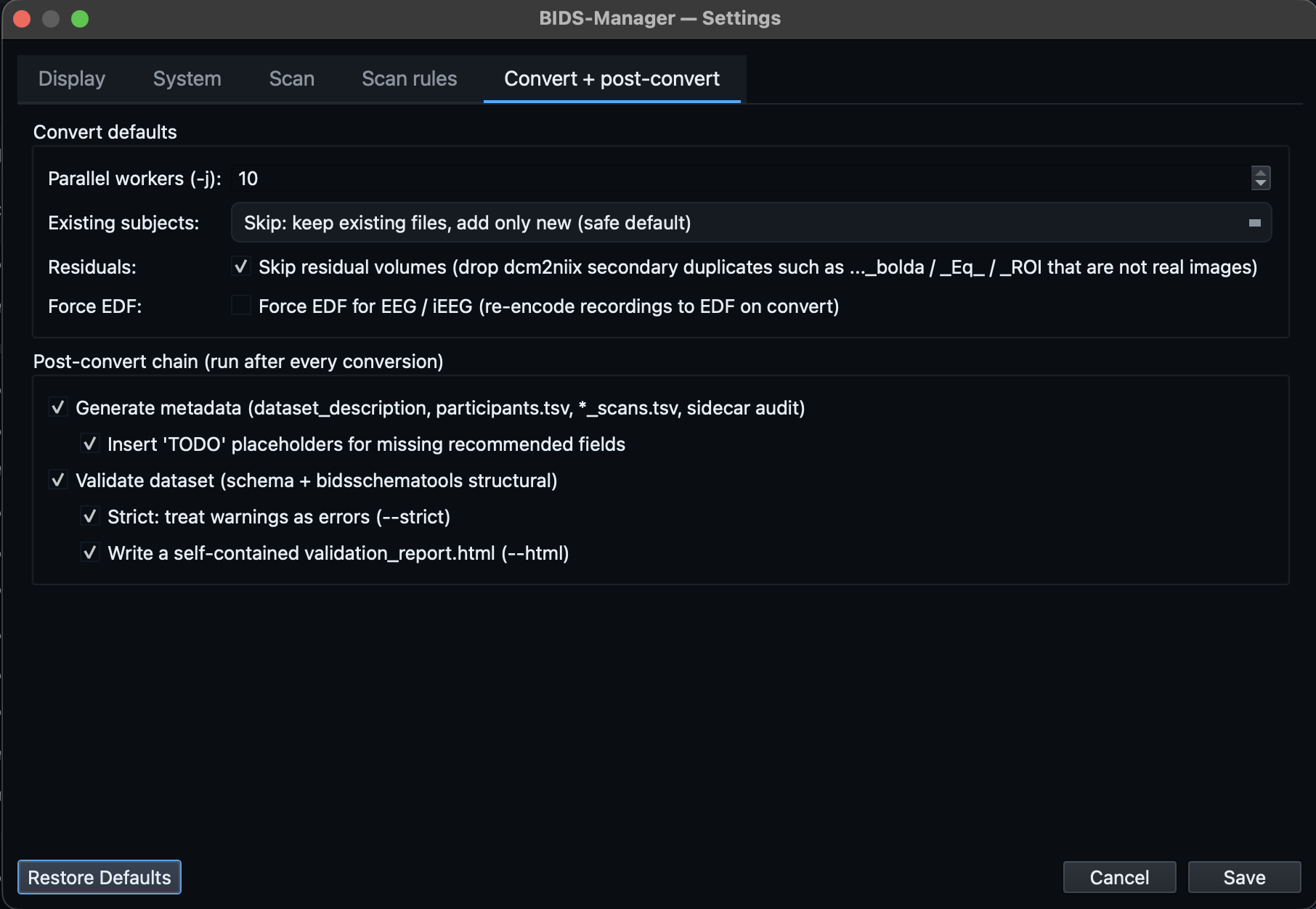This screenshot has width=1316, height=909.
Task: Click the 'Existing subjects:' label
Action: click(123, 223)
